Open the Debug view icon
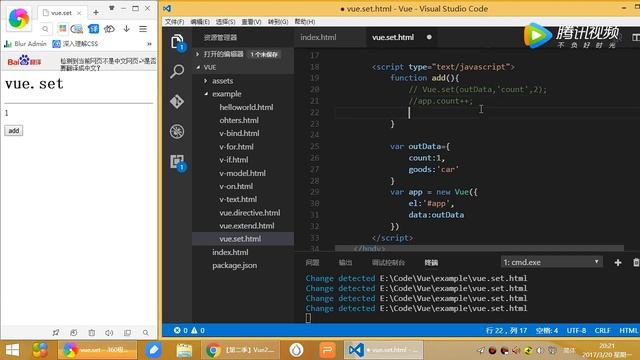This screenshot has width=640, height=360. 177,131
